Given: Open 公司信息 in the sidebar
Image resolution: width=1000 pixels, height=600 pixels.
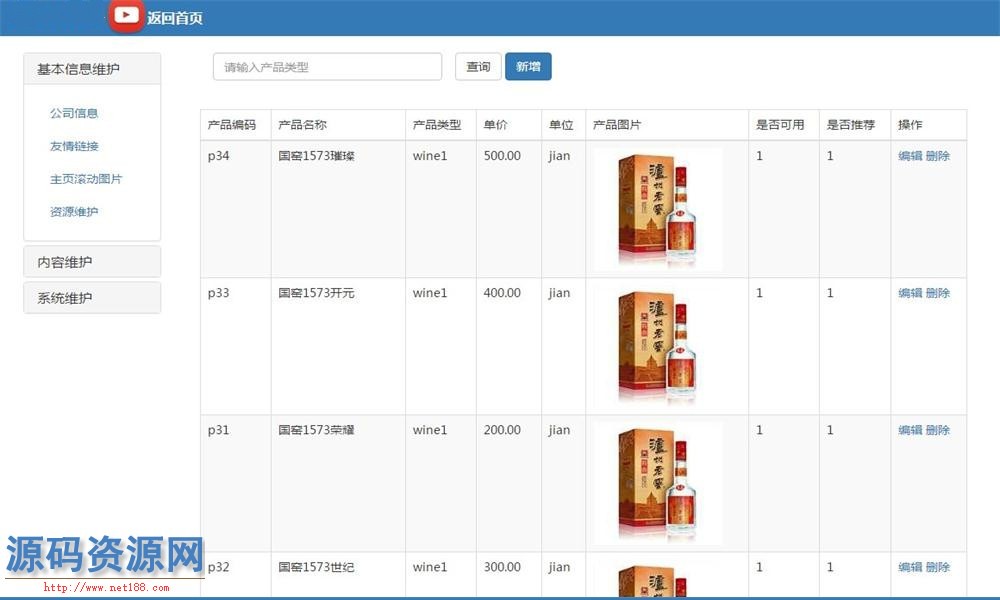Looking at the screenshot, I should (x=74, y=113).
